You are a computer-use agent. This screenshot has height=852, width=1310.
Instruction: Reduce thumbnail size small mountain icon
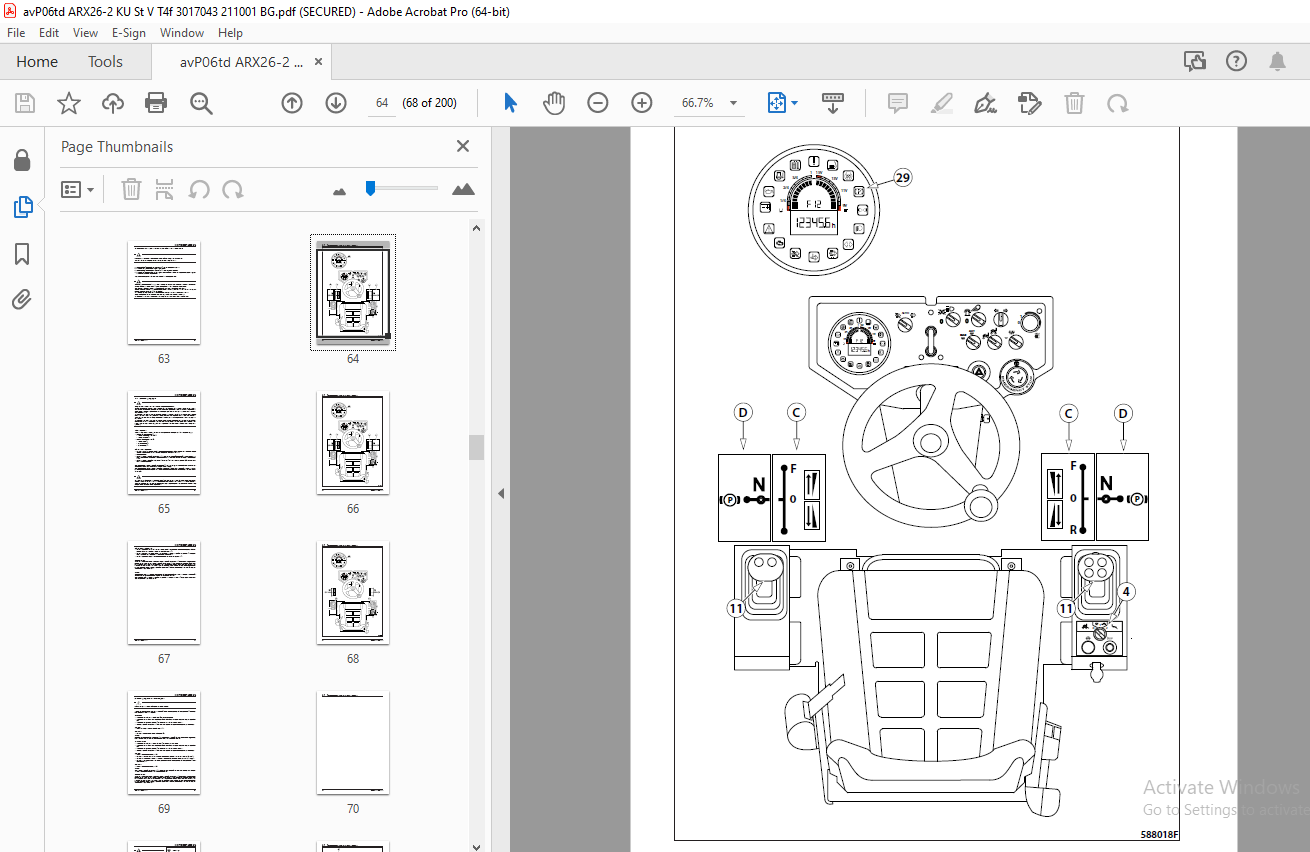tap(339, 190)
